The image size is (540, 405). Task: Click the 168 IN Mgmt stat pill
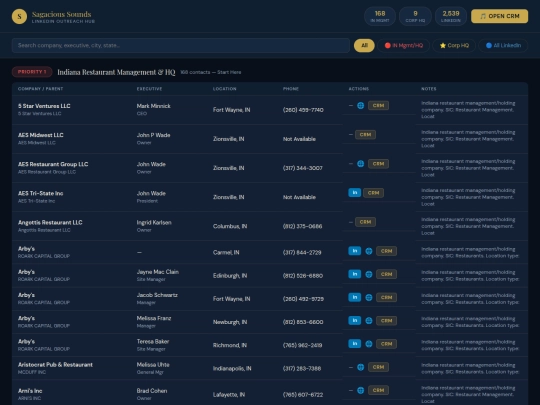(x=380, y=16)
